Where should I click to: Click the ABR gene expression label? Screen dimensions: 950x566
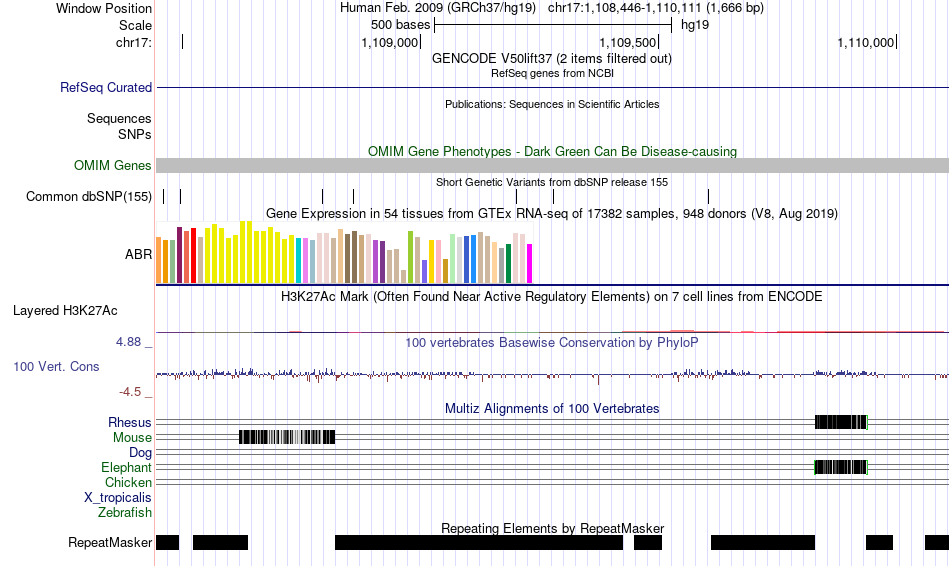pos(139,255)
